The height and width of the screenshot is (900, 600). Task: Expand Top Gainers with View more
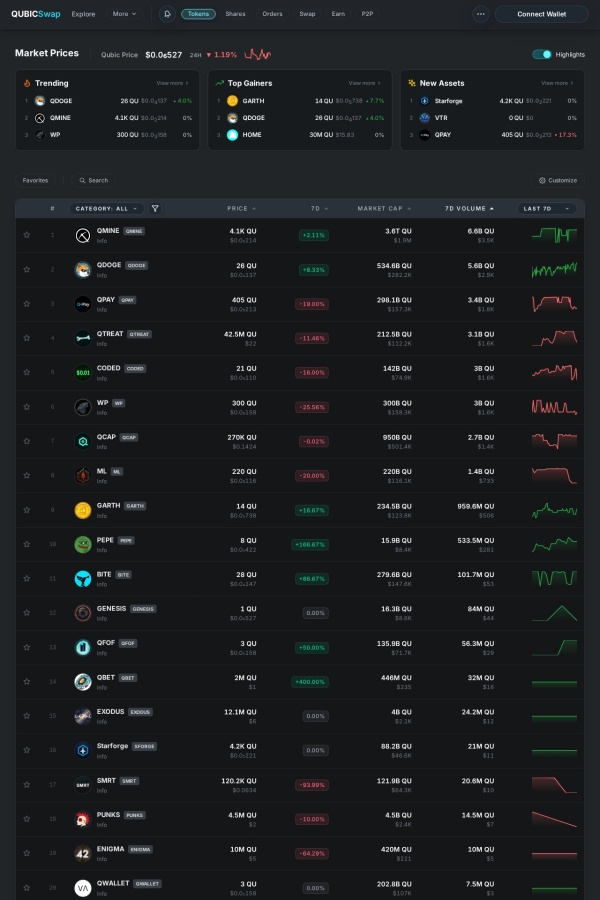pos(365,83)
